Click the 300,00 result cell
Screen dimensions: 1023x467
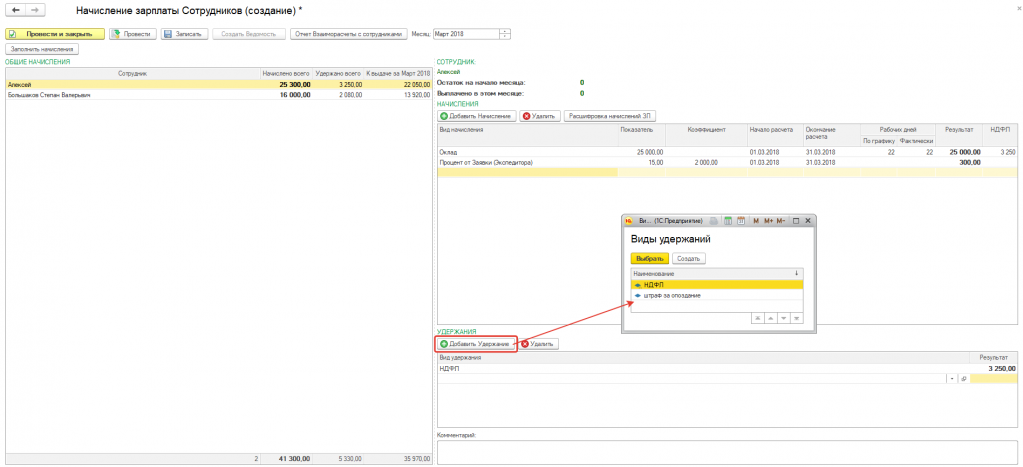(x=958, y=162)
